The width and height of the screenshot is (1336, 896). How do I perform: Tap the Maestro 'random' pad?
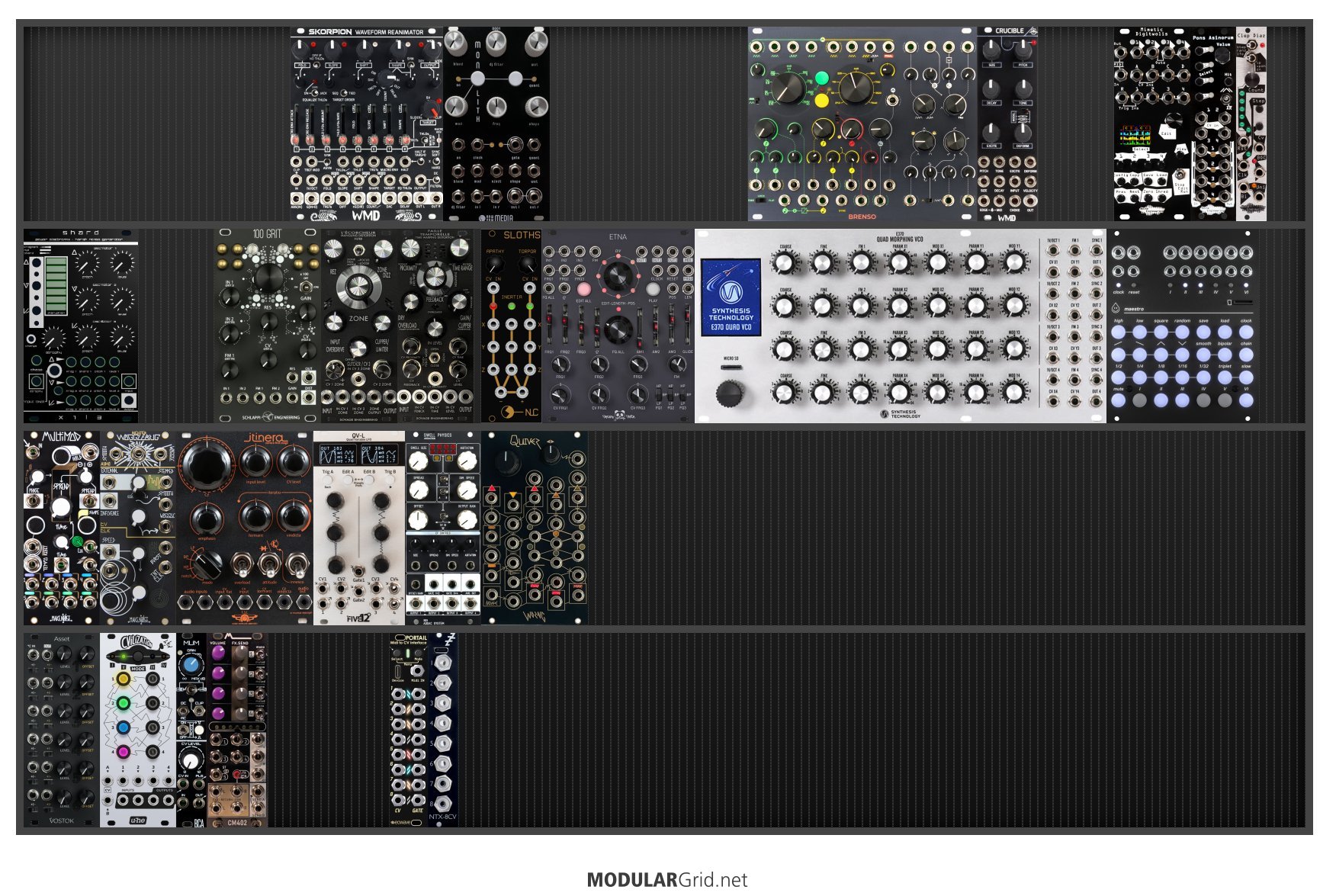pyautogui.click(x=1183, y=332)
